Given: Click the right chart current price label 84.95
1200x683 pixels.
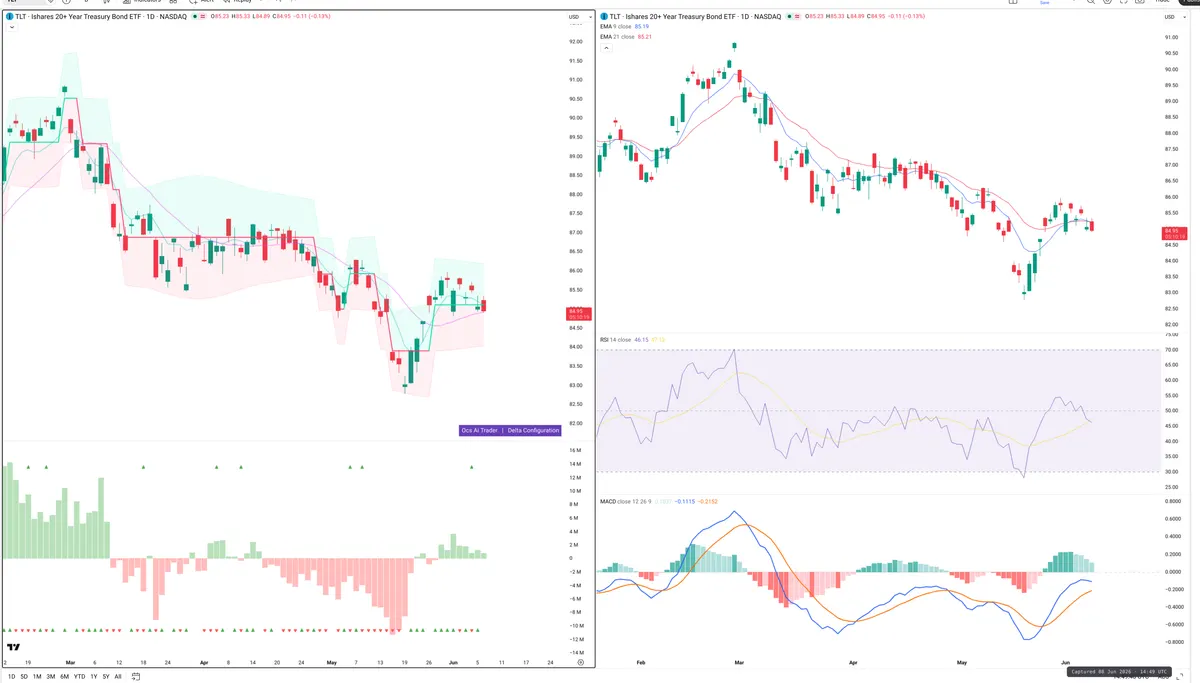Looking at the screenshot, I should click(x=1172, y=233).
